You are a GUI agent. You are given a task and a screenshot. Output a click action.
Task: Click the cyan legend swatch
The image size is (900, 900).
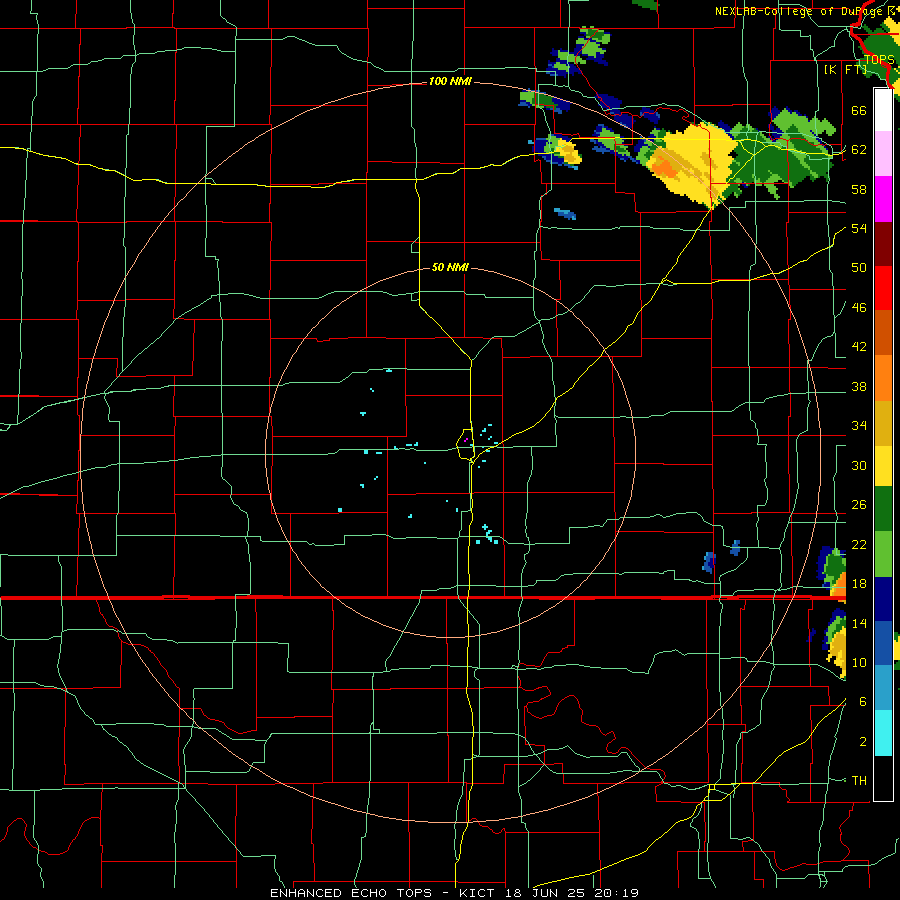point(883,733)
